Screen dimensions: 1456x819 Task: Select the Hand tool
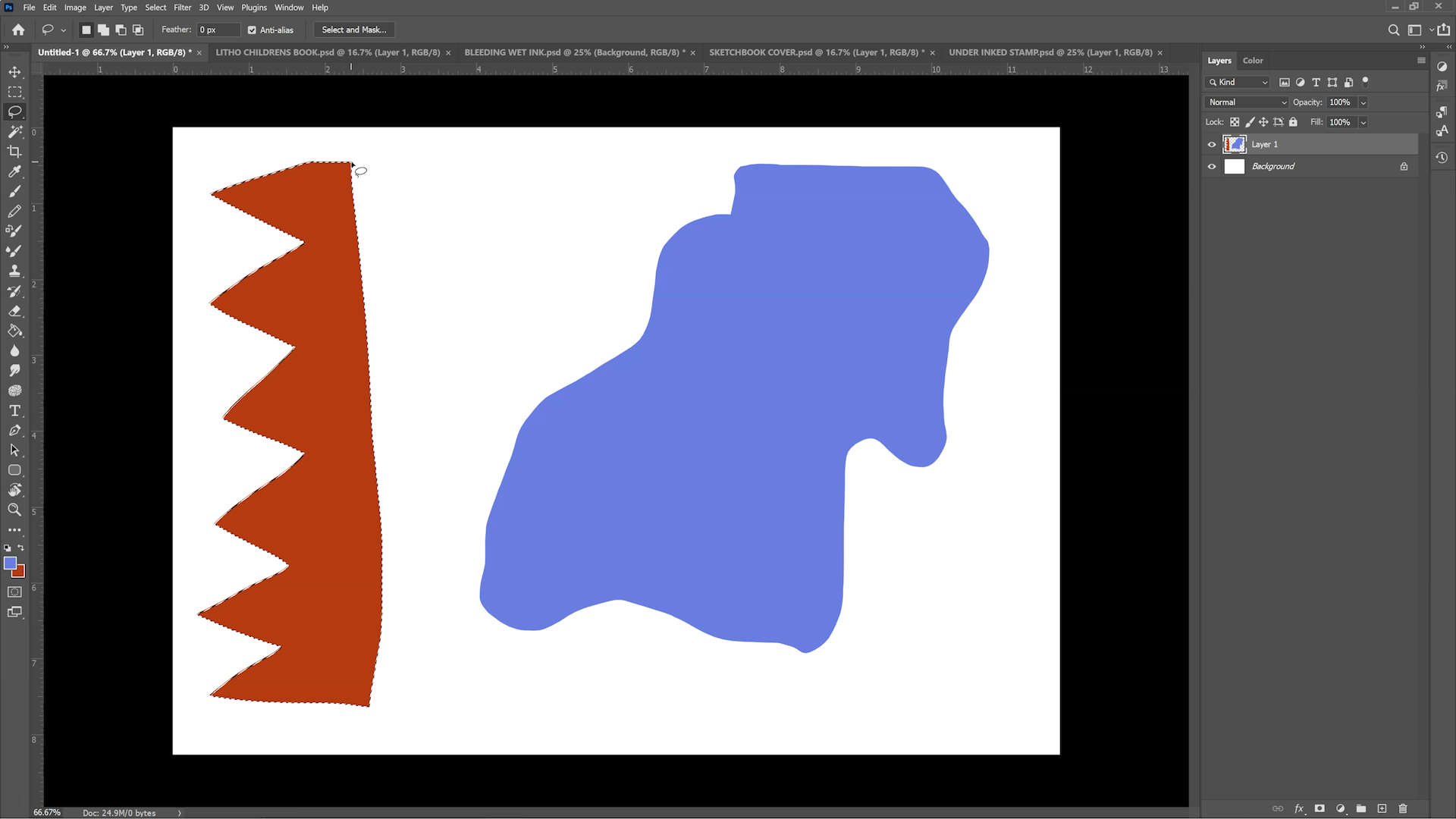tap(14, 490)
